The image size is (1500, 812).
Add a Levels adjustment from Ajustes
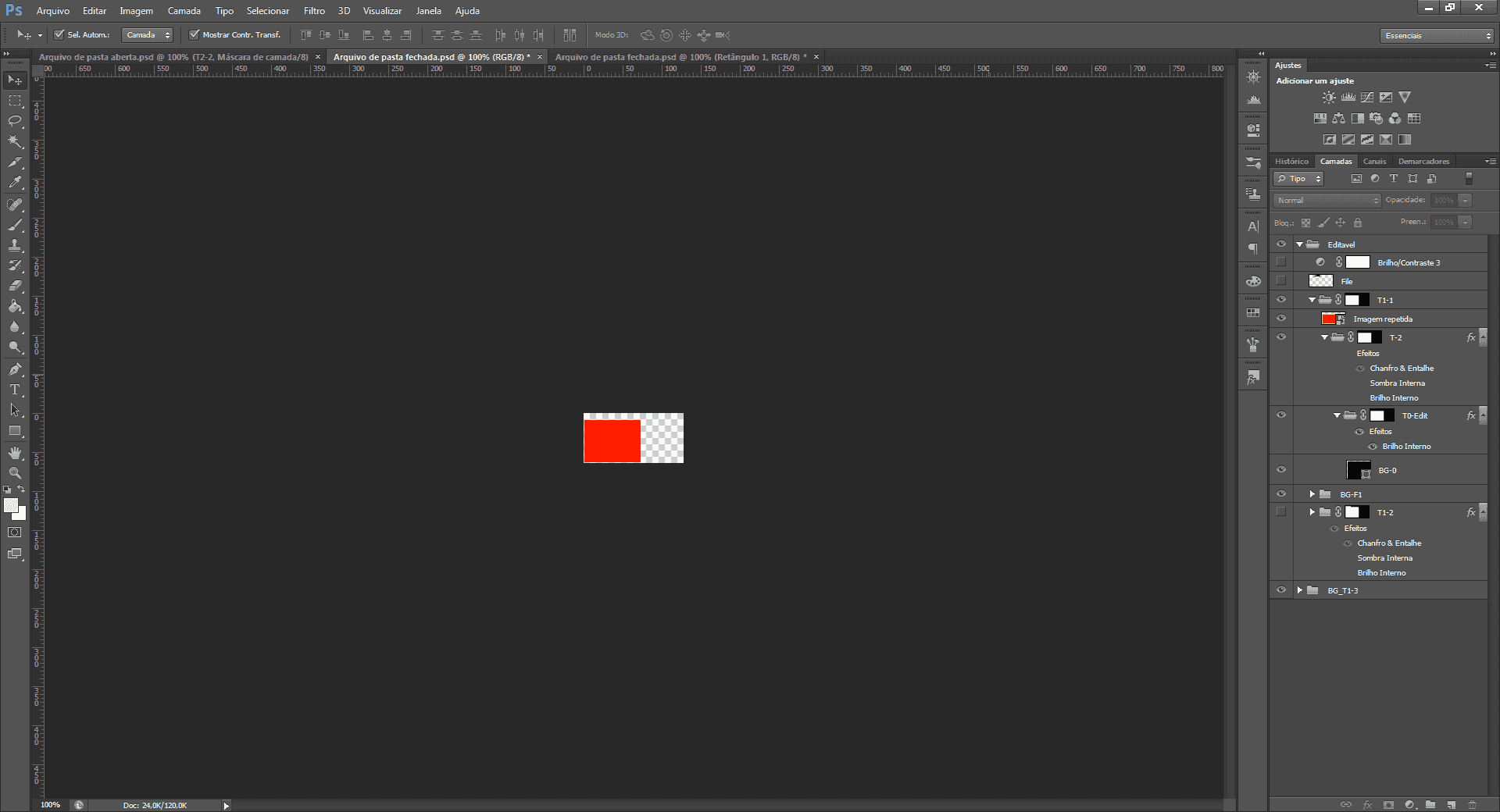pyautogui.click(x=1348, y=98)
